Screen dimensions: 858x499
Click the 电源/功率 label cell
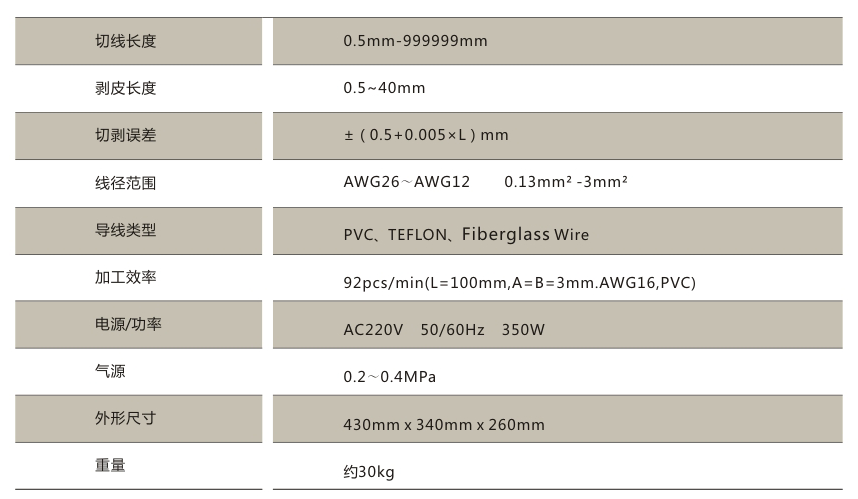pyautogui.click(x=127, y=325)
